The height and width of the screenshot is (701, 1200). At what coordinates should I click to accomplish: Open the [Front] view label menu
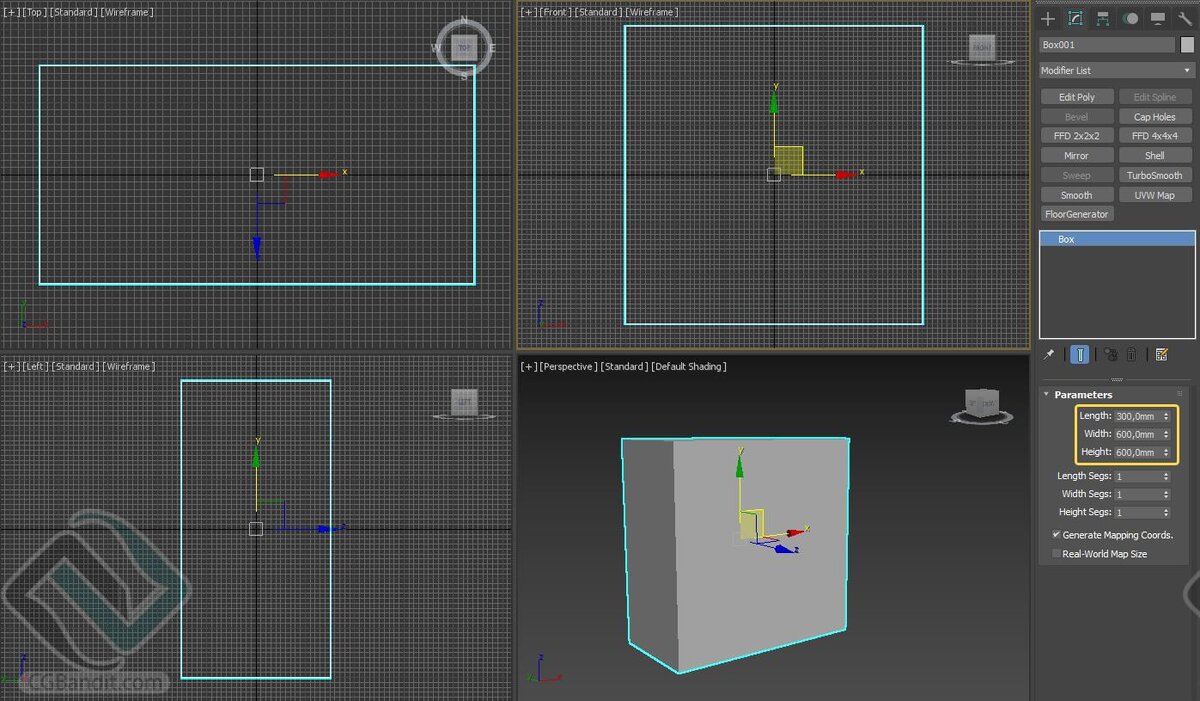pos(554,12)
